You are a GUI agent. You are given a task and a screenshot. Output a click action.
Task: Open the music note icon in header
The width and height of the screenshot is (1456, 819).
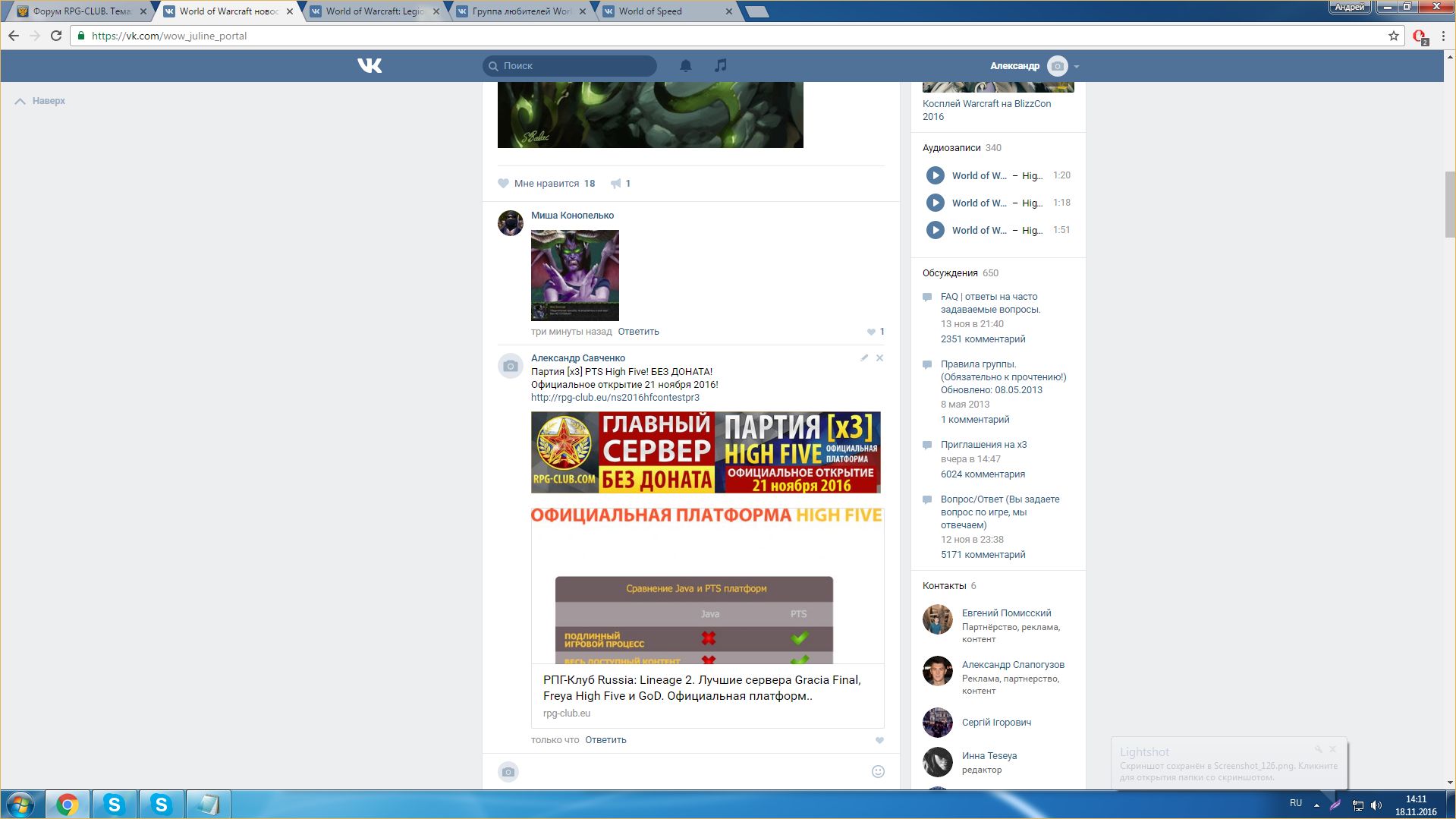tap(721, 66)
